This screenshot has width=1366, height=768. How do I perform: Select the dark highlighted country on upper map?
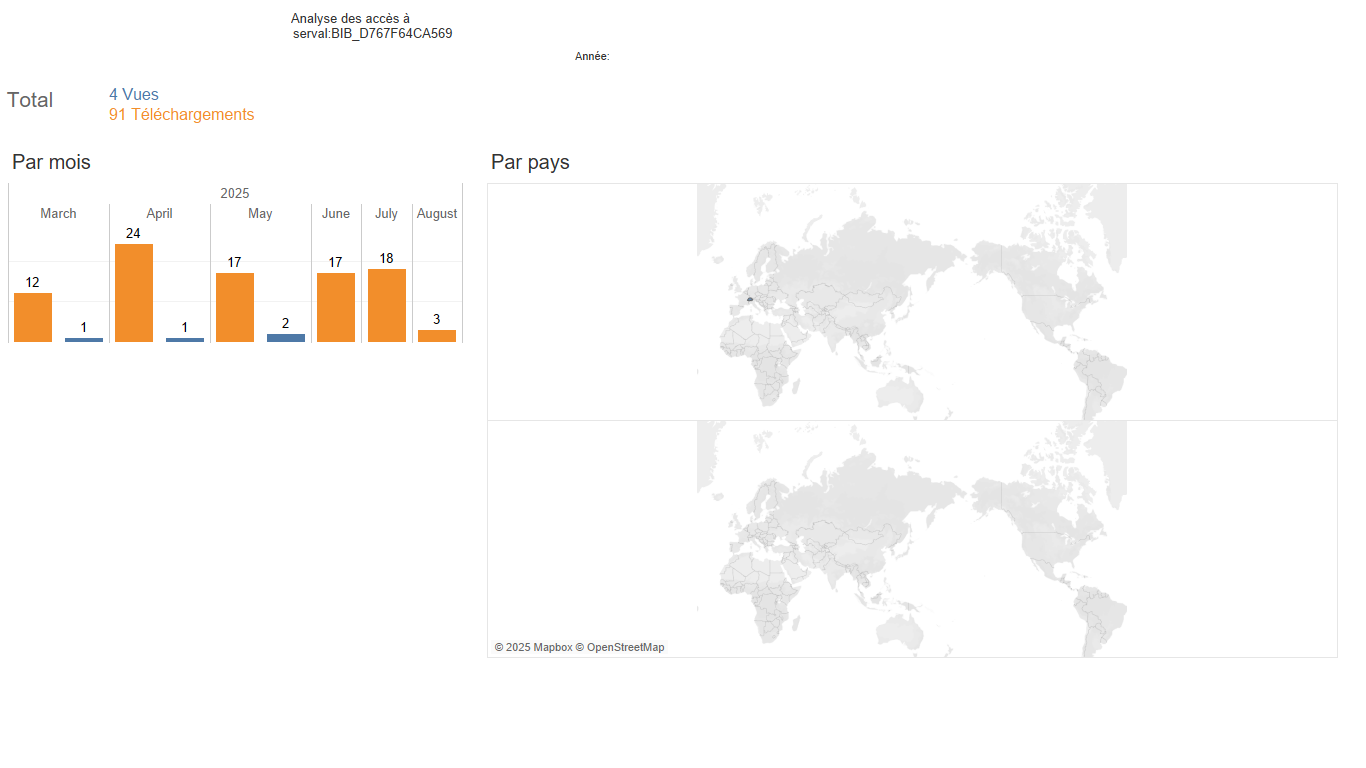pos(749,299)
